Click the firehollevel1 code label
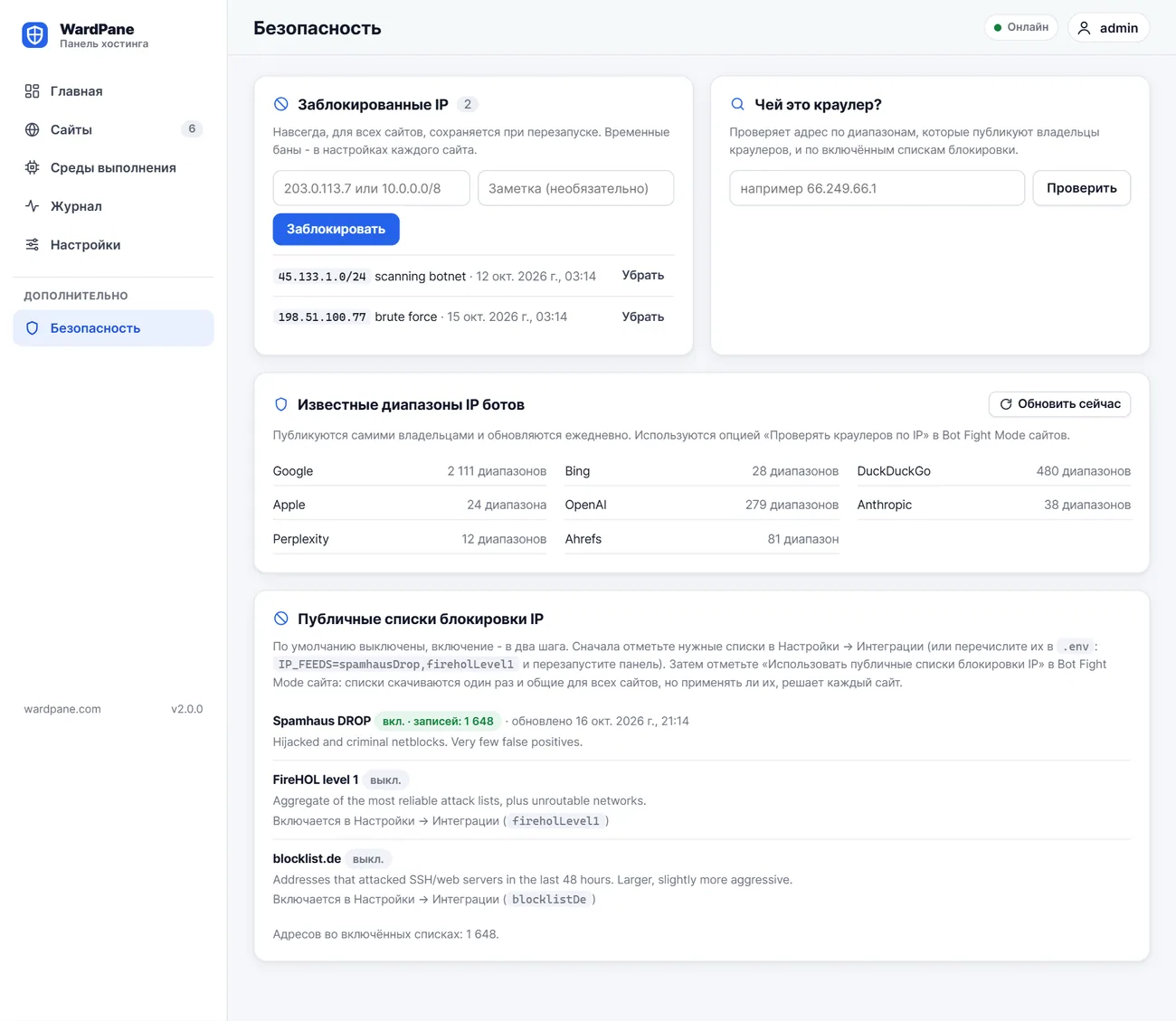 click(555, 821)
